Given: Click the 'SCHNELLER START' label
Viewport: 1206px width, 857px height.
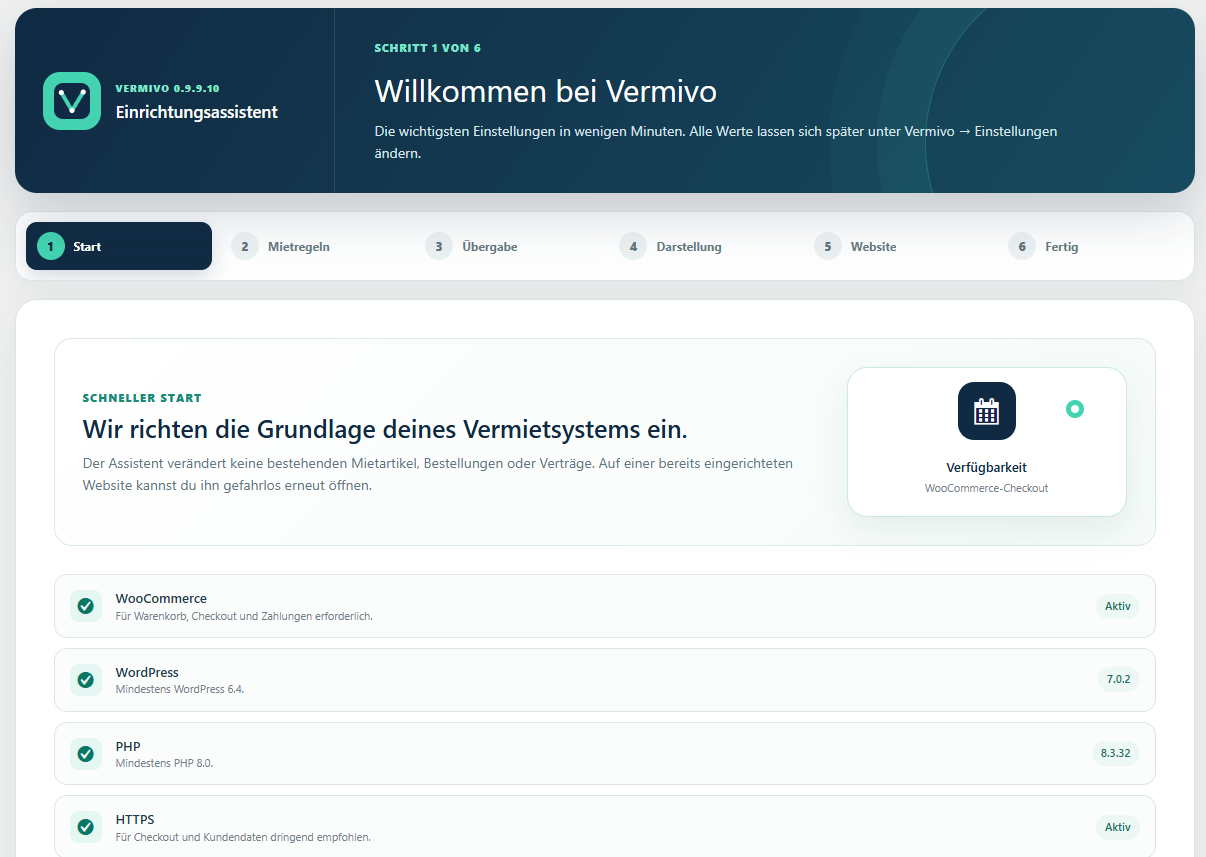Looking at the screenshot, I should click(142, 398).
